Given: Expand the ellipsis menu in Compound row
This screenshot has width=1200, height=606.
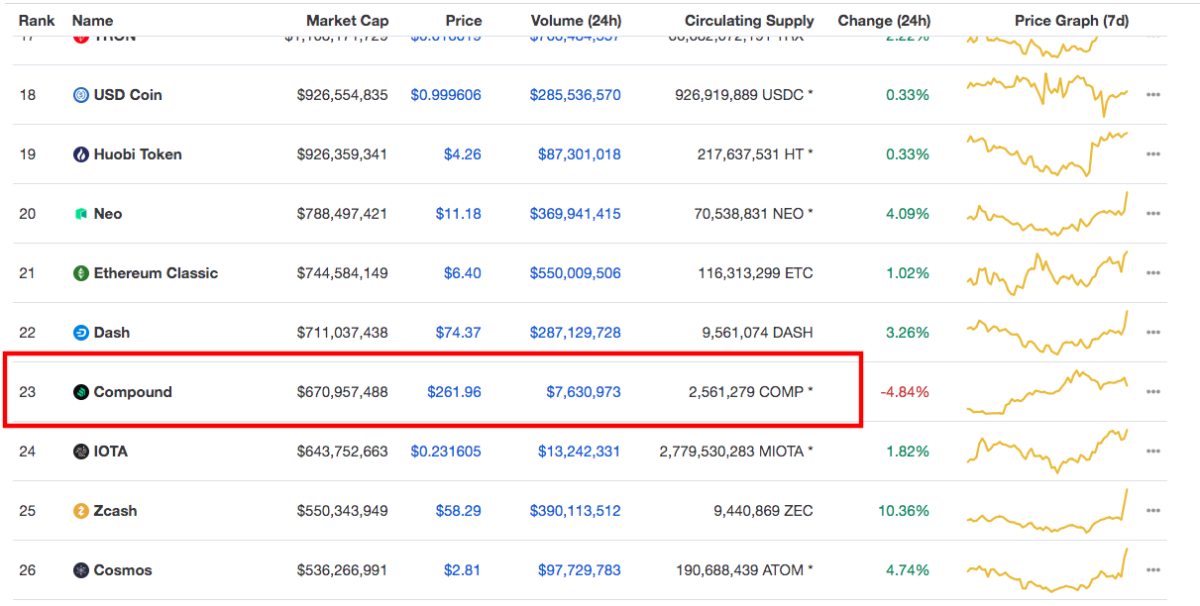Looking at the screenshot, I should [x=1153, y=392].
